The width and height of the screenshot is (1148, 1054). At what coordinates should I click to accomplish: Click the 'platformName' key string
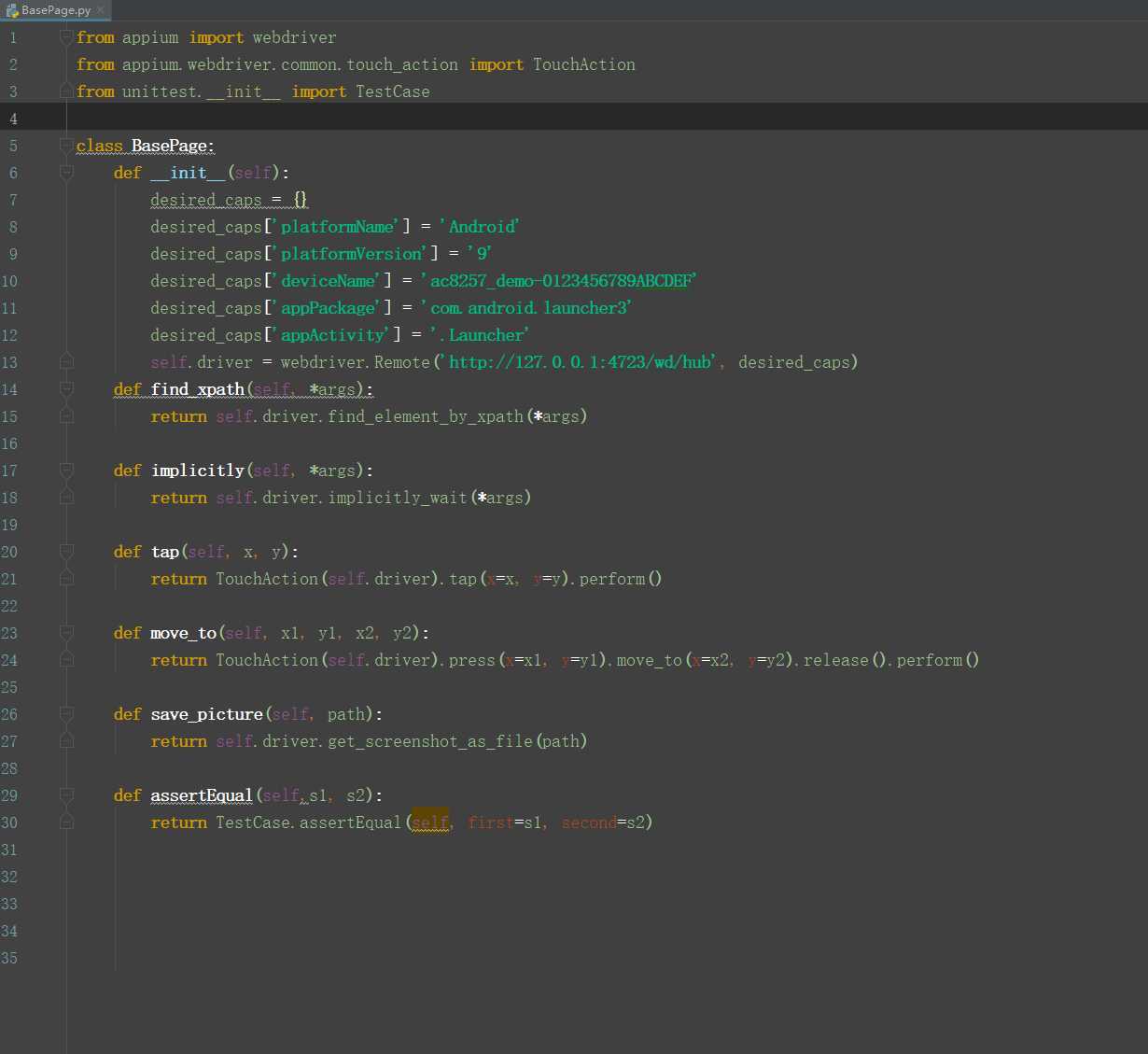pos(335,227)
